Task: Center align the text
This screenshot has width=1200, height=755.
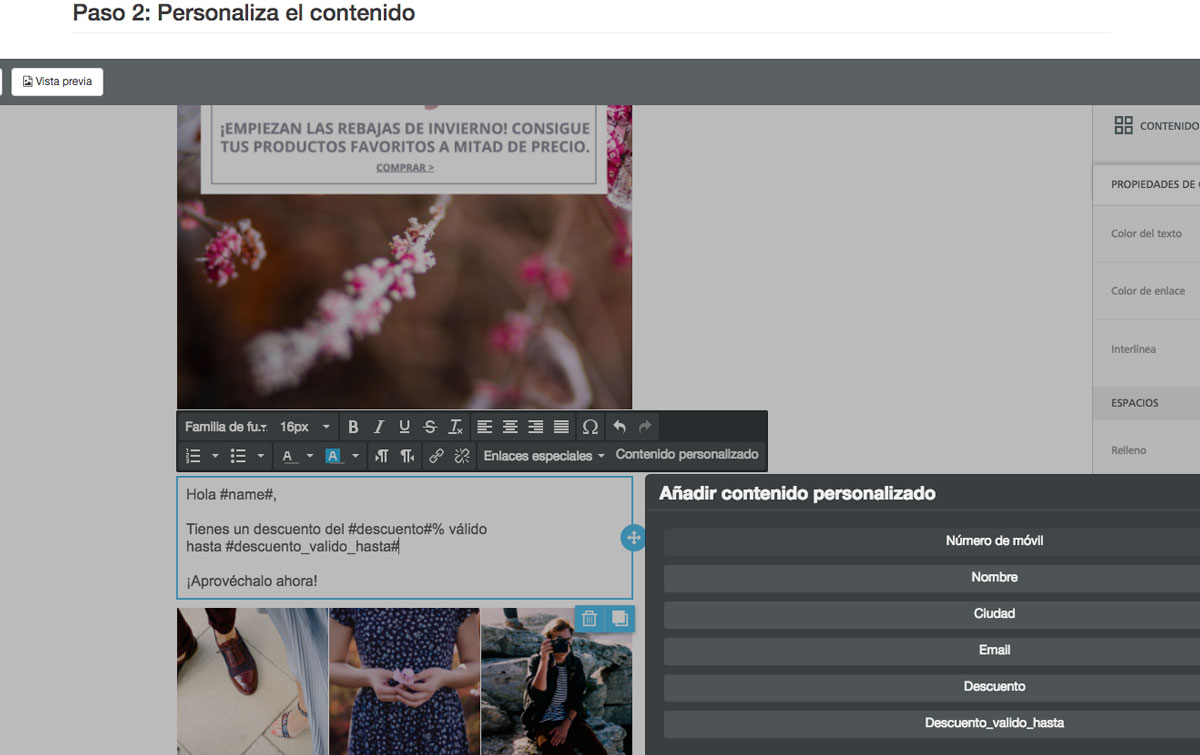Action: pos(510,427)
